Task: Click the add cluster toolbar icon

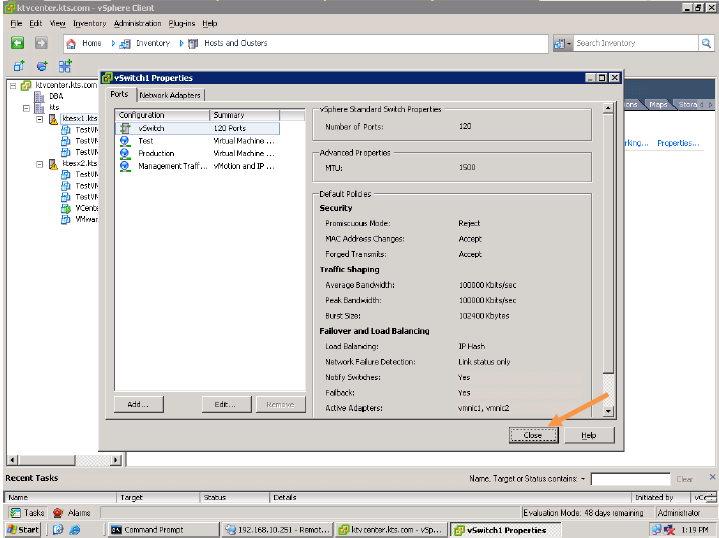Action: (65, 66)
